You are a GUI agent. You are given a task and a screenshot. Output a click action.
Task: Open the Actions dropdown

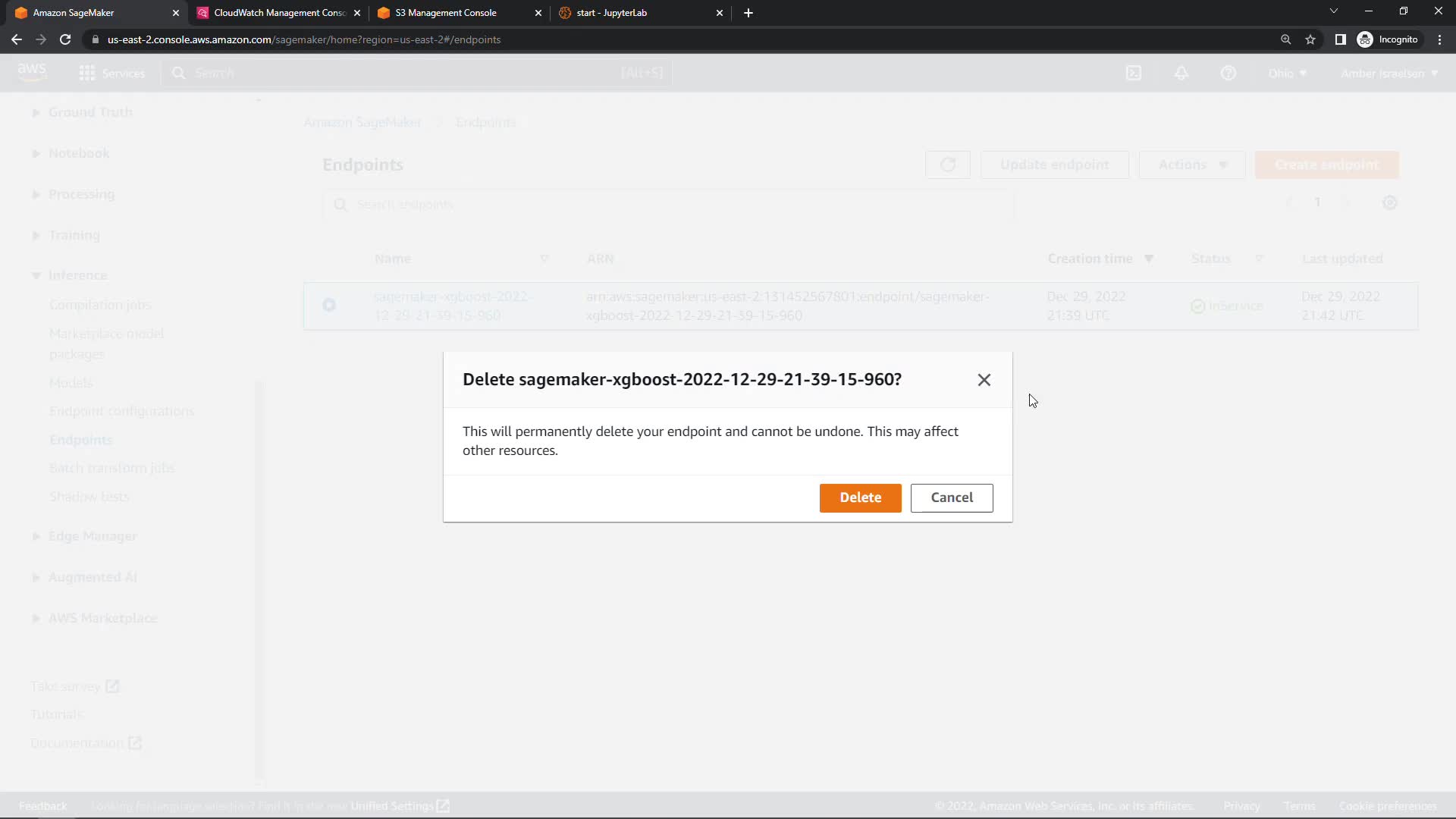point(1191,165)
